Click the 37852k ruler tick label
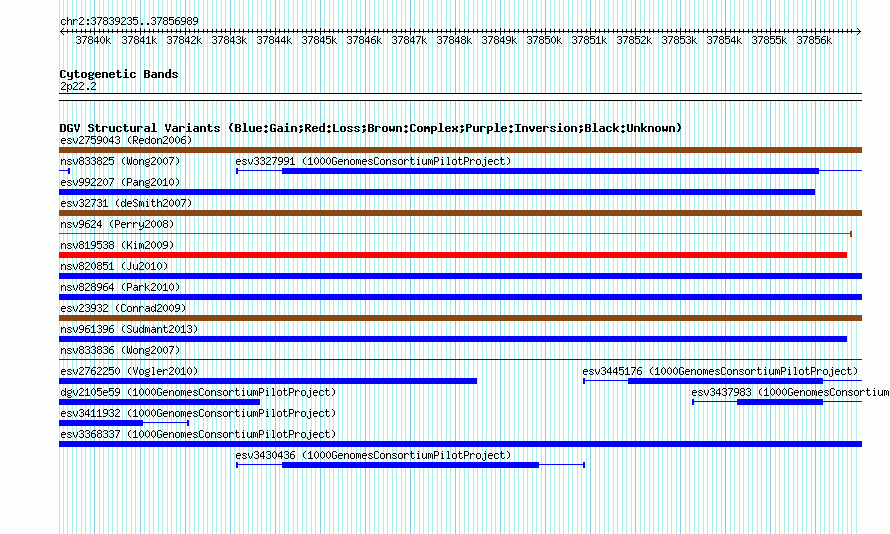This screenshot has width=890, height=534. click(634, 40)
